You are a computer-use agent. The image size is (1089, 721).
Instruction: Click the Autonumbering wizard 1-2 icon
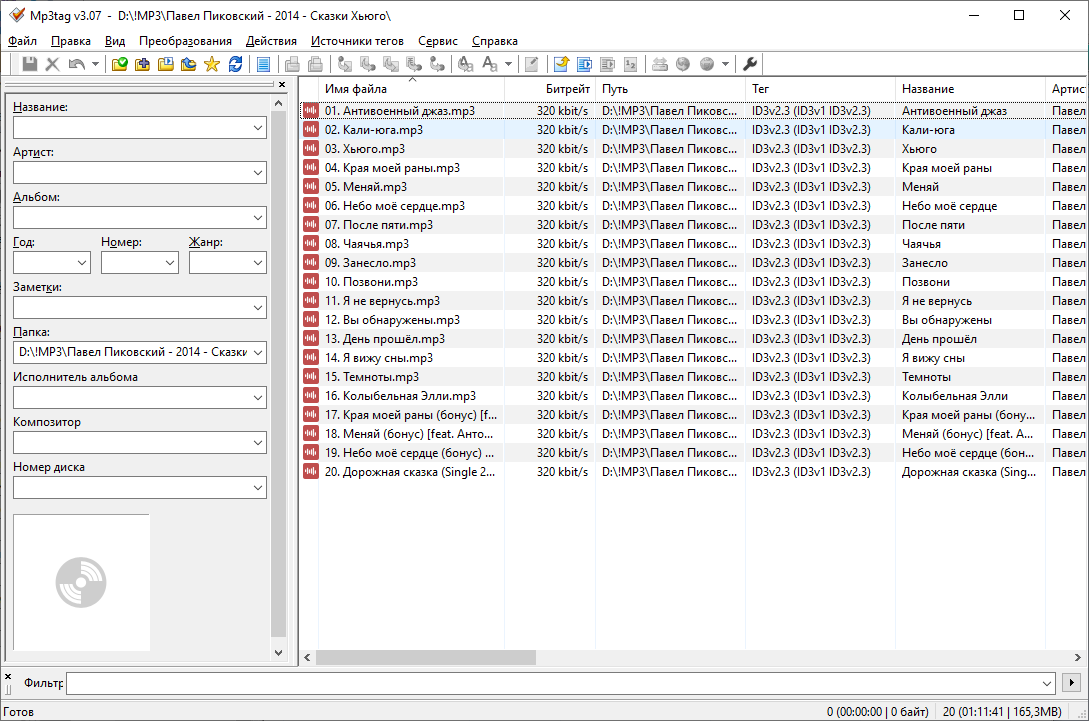pyautogui.click(x=631, y=64)
